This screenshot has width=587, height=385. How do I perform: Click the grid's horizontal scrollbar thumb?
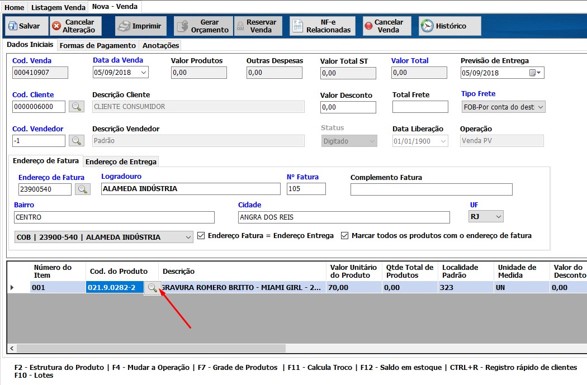coord(151,348)
